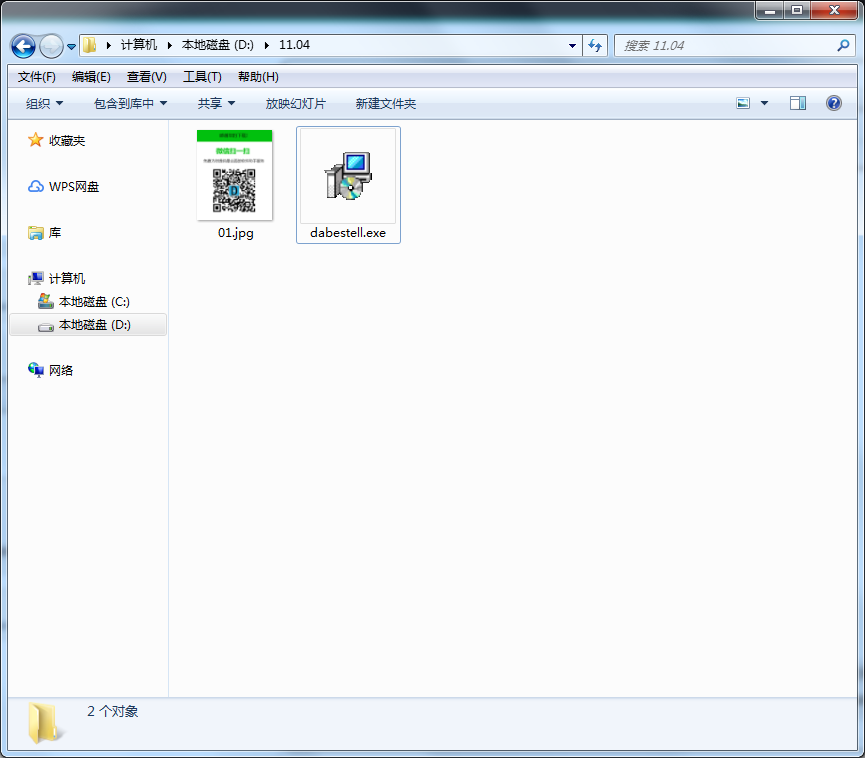Expand the arrow before 计算机 breadcrumb
This screenshot has width=865, height=758.
tap(109, 45)
